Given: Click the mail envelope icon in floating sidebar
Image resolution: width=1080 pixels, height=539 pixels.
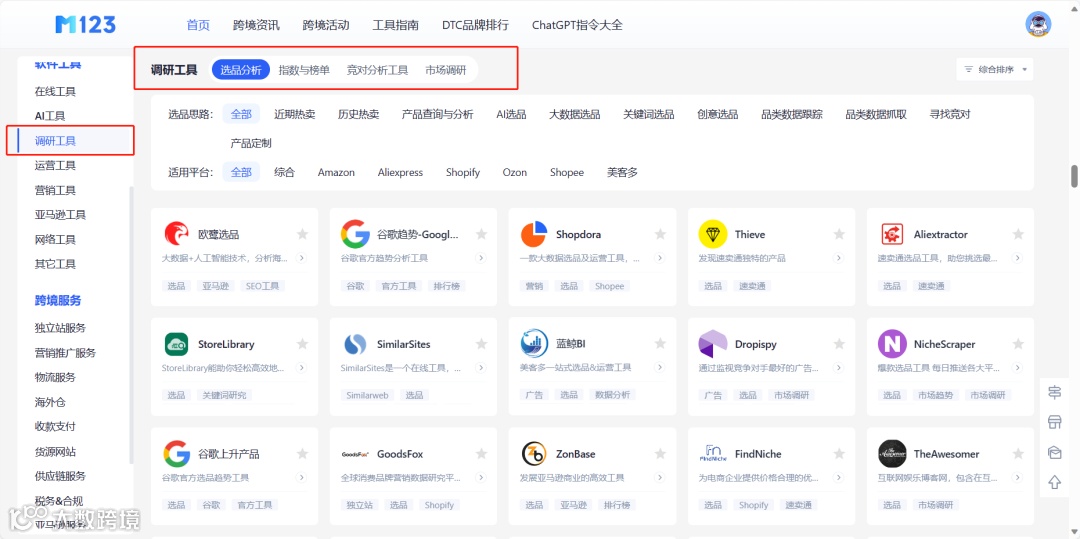Looking at the screenshot, I should 1055,452.
